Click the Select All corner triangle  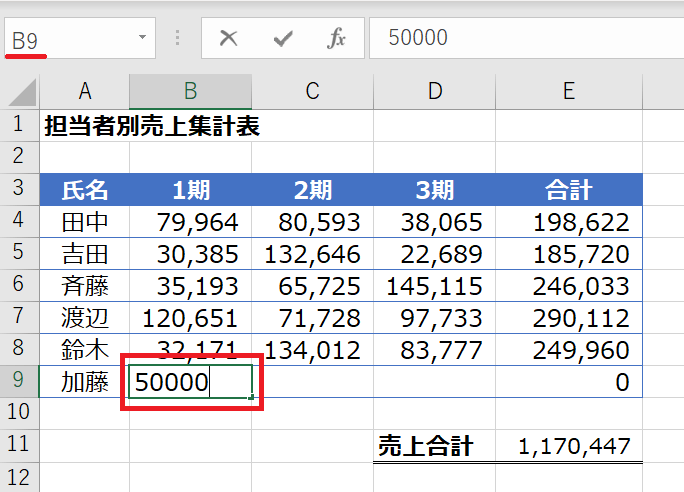[x=22, y=94]
